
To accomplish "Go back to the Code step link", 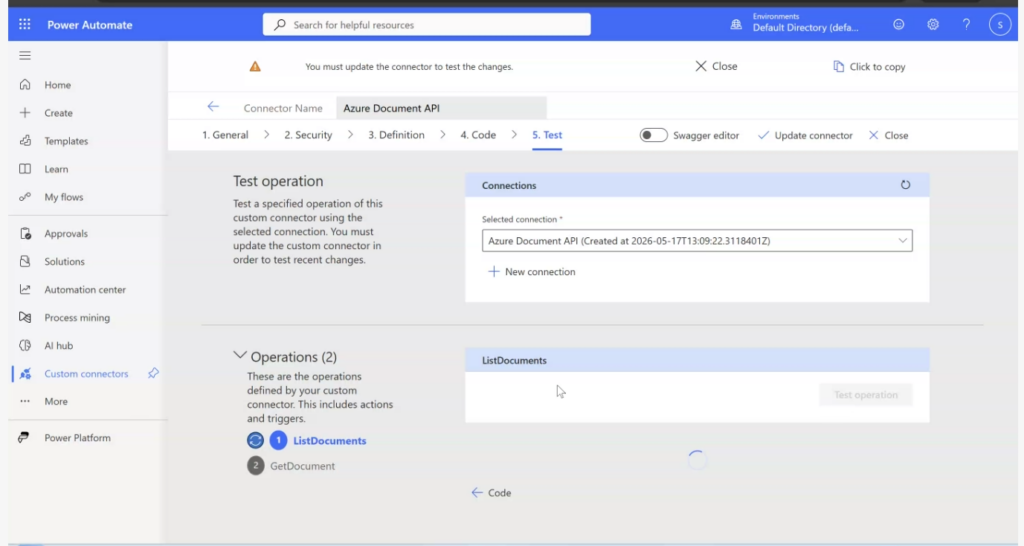I will [x=491, y=493].
